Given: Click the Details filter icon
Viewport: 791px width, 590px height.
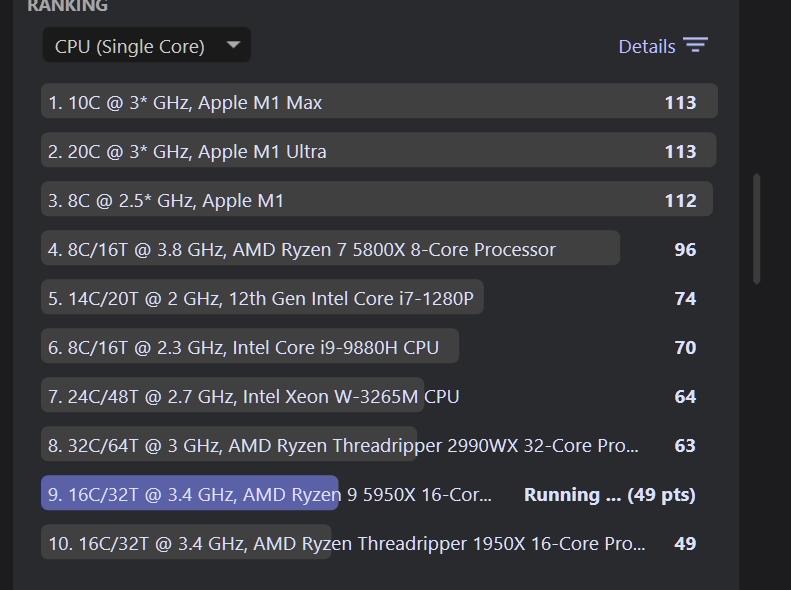Looking at the screenshot, I should pyautogui.click(x=696, y=45).
